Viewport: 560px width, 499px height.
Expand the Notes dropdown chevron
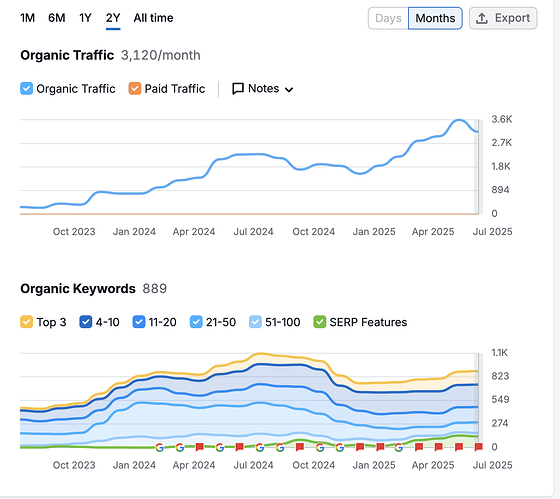[x=289, y=89]
